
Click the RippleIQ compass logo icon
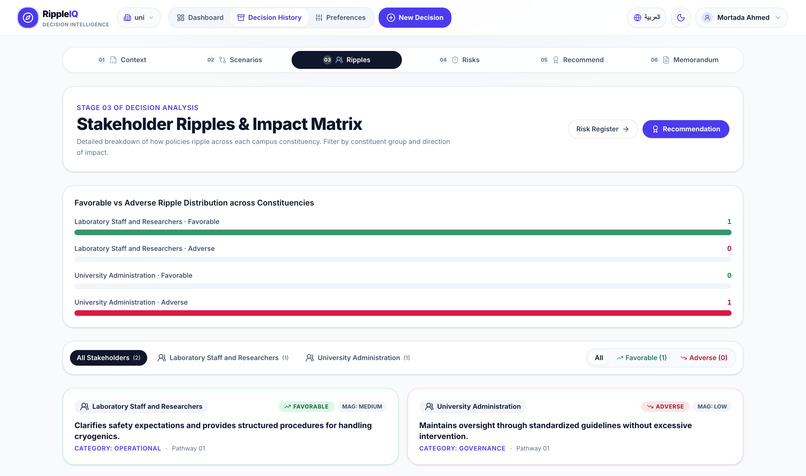28,17
